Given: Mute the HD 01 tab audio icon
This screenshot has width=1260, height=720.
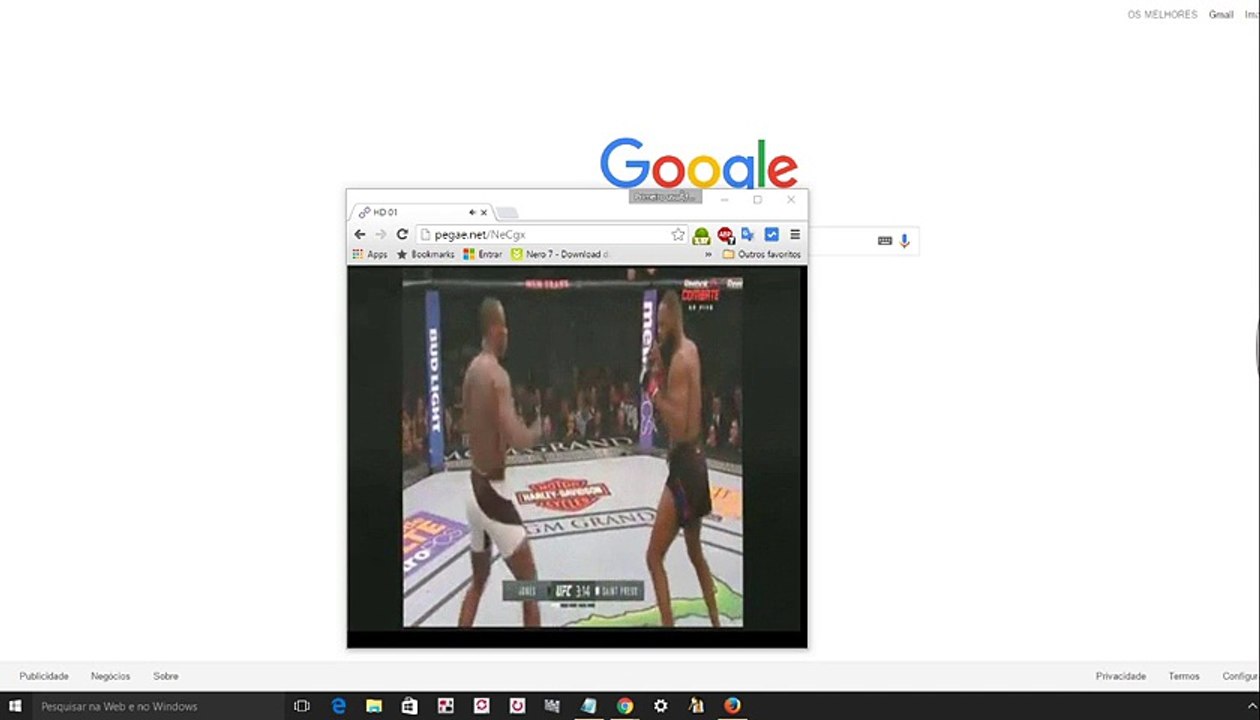Looking at the screenshot, I should (472, 212).
